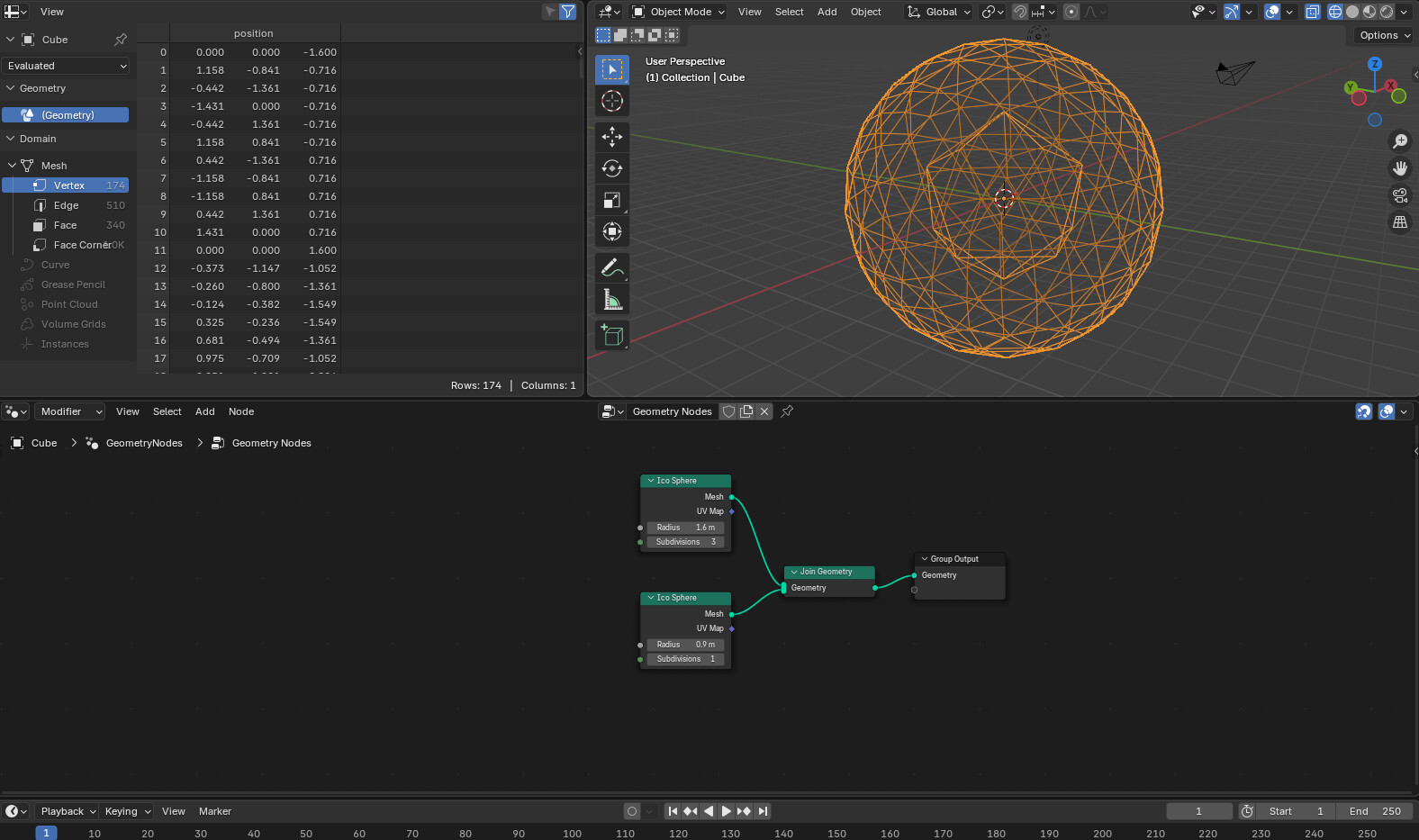The image size is (1419, 840).
Task: Collapse the Join Geometry node
Action: tap(794, 572)
